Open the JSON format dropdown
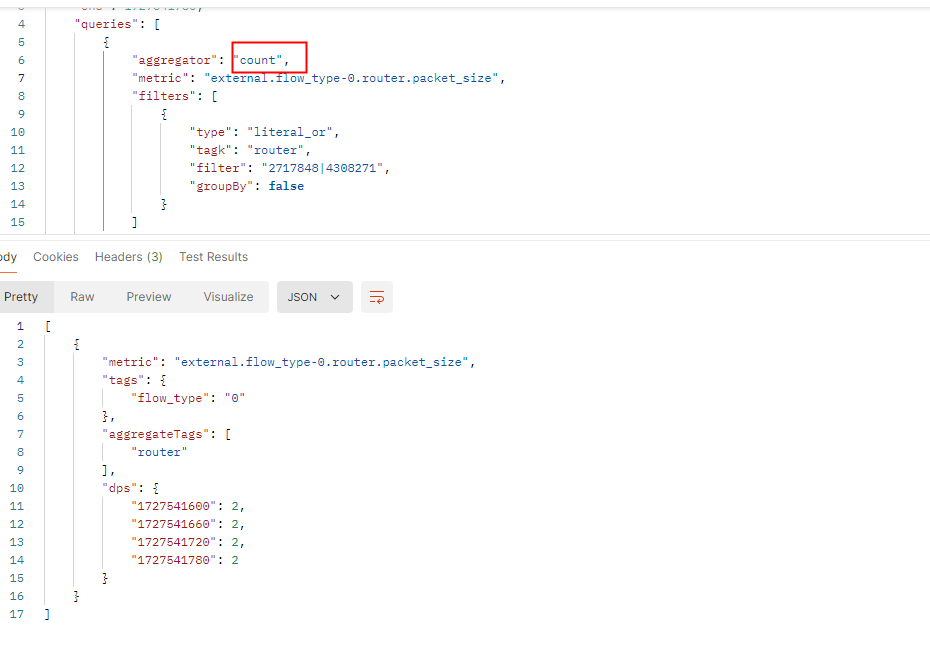Viewport: 930px width, 652px height. (314, 297)
